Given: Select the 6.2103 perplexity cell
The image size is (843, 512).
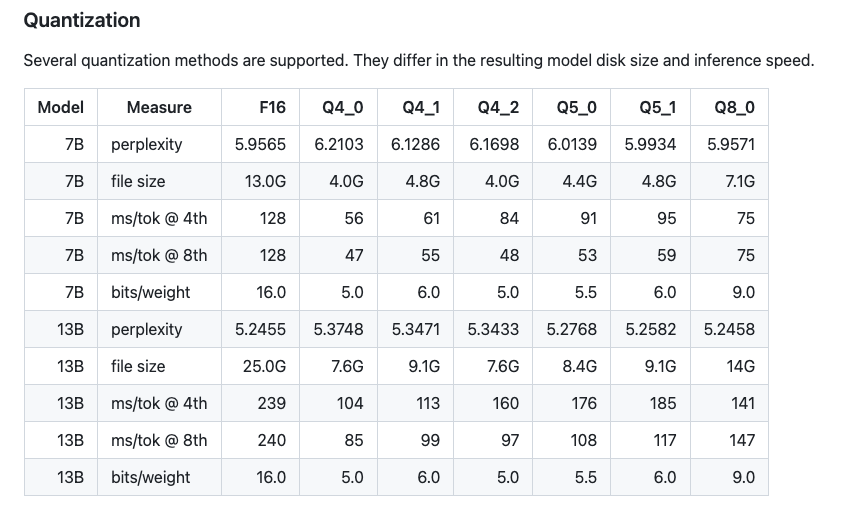Looking at the screenshot, I should (339, 144).
